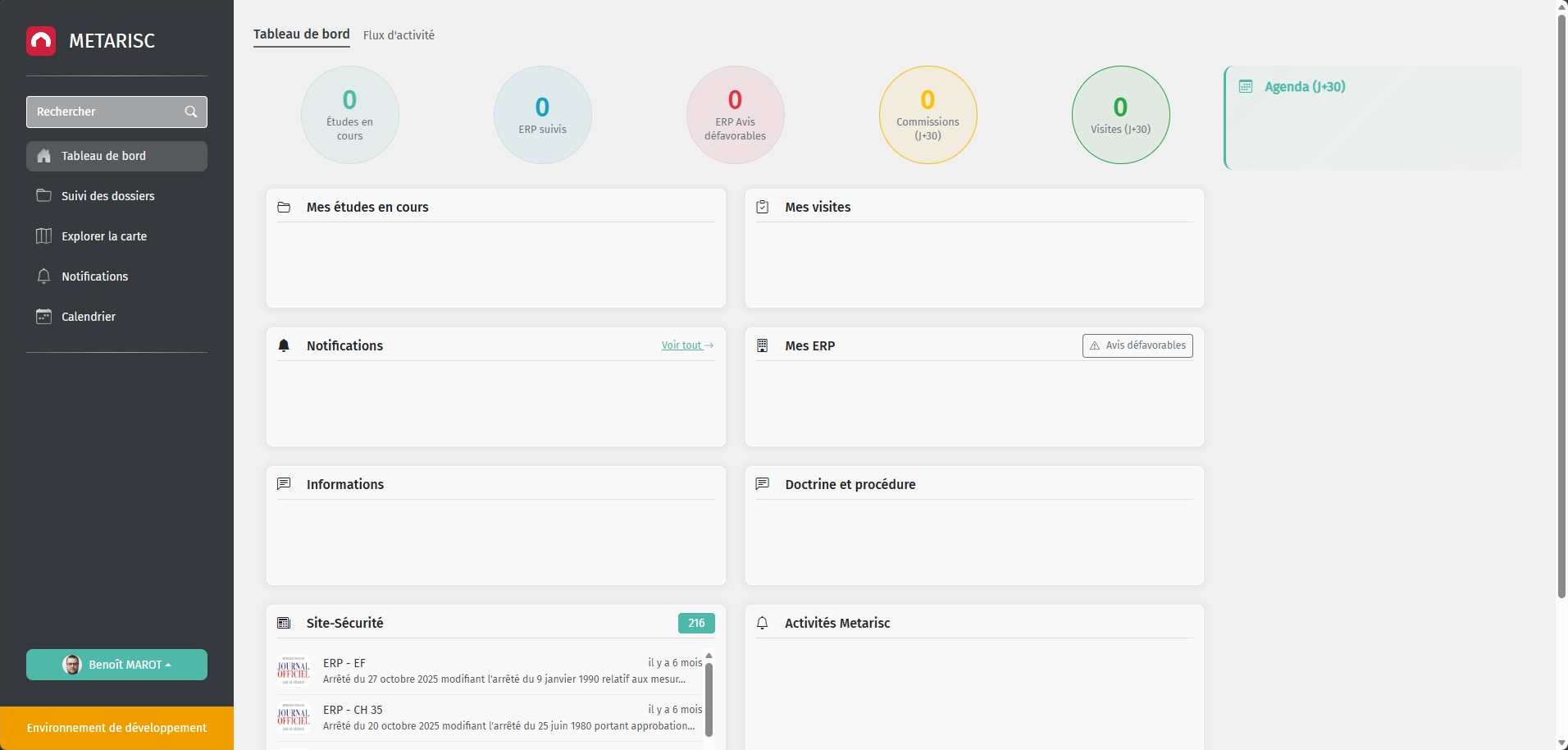This screenshot has width=1568, height=750.
Task: Click the search magnifier icon
Action: click(191, 112)
